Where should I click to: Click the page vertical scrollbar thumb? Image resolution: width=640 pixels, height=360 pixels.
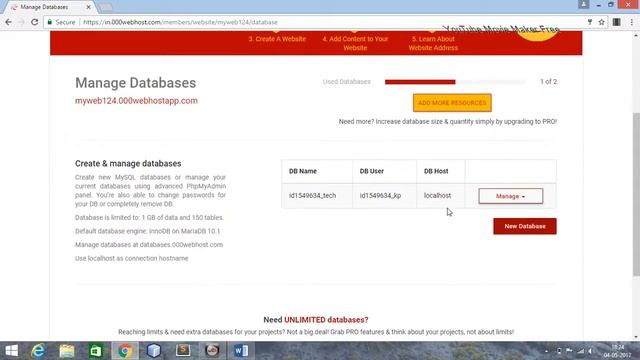636,194
